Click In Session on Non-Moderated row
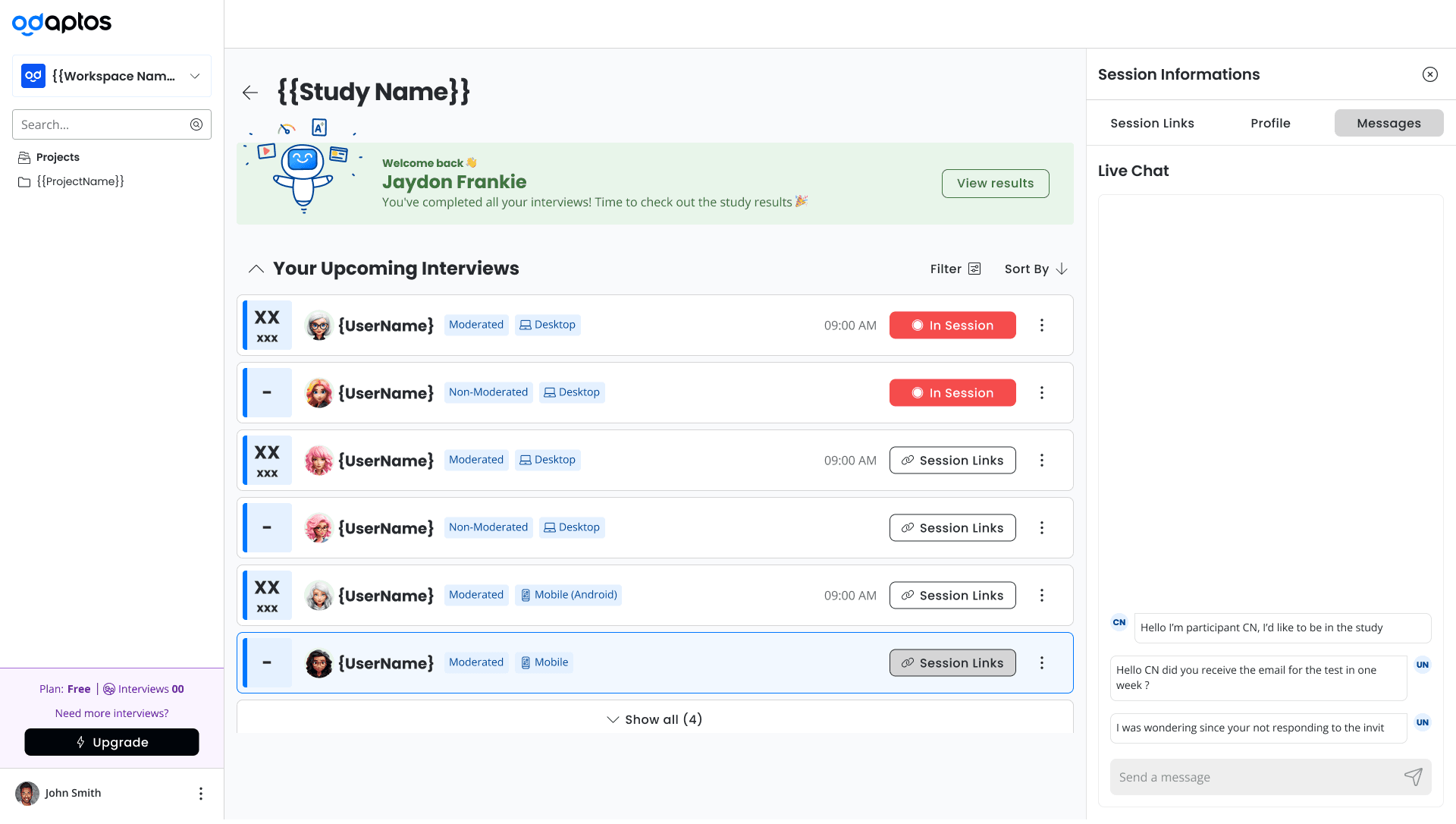Screen dimensions: 1456x824 pyautogui.click(x=952, y=393)
